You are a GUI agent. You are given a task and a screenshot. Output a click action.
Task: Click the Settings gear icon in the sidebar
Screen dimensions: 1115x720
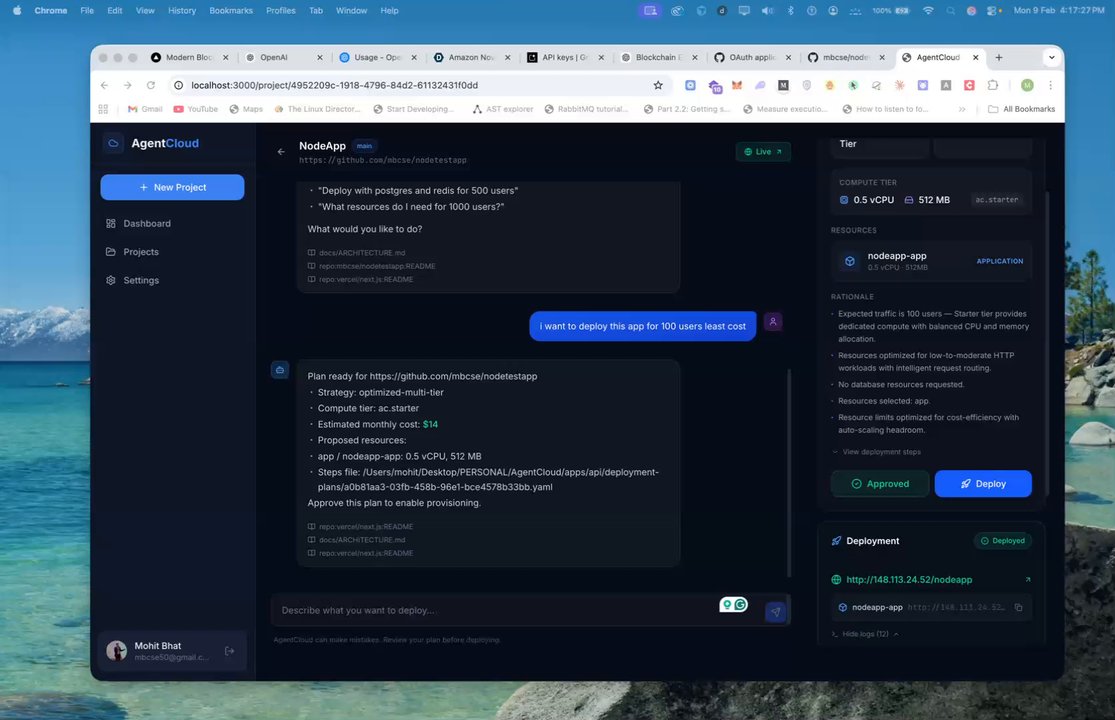(111, 280)
